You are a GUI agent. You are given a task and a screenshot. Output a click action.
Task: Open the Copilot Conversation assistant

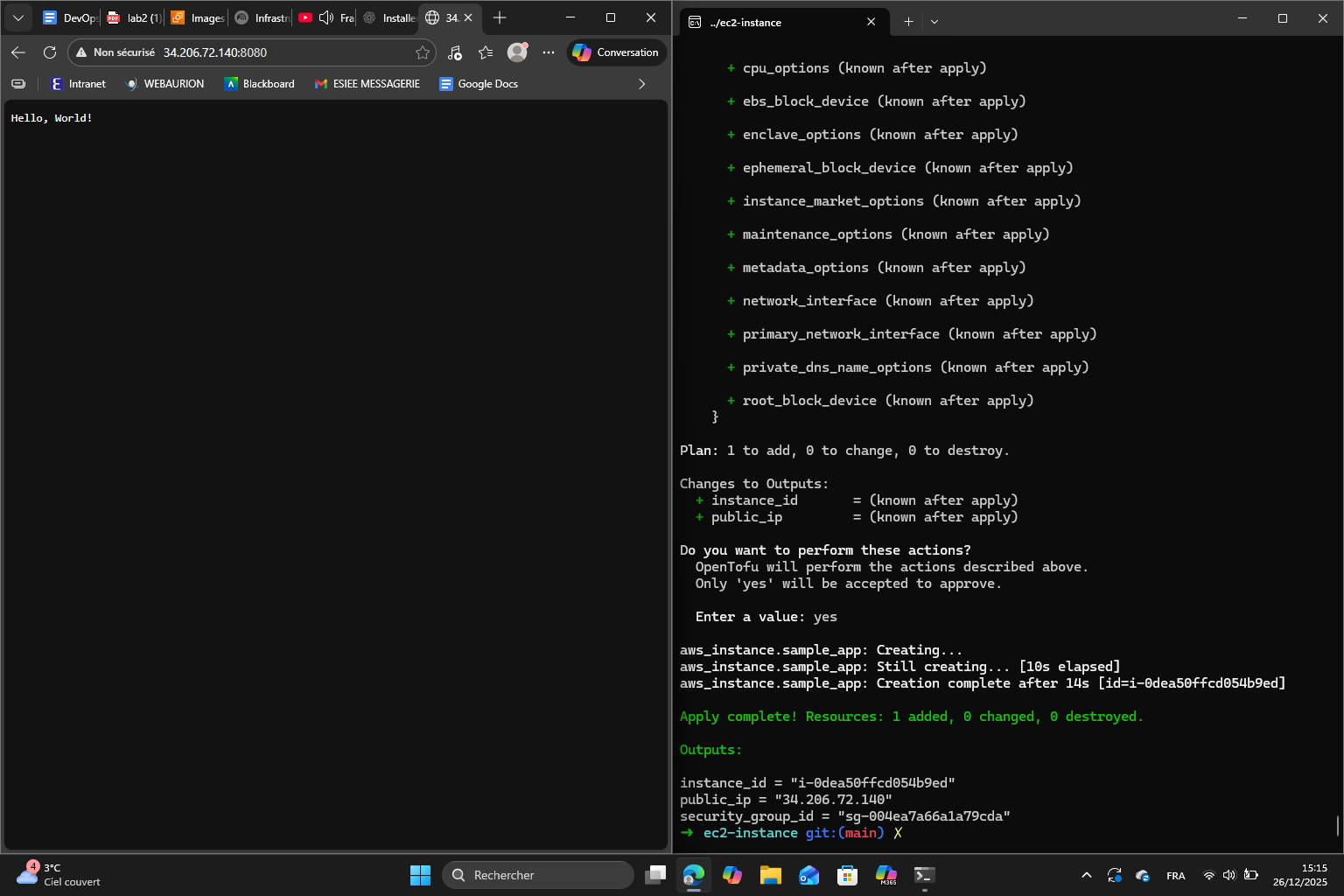coord(615,52)
